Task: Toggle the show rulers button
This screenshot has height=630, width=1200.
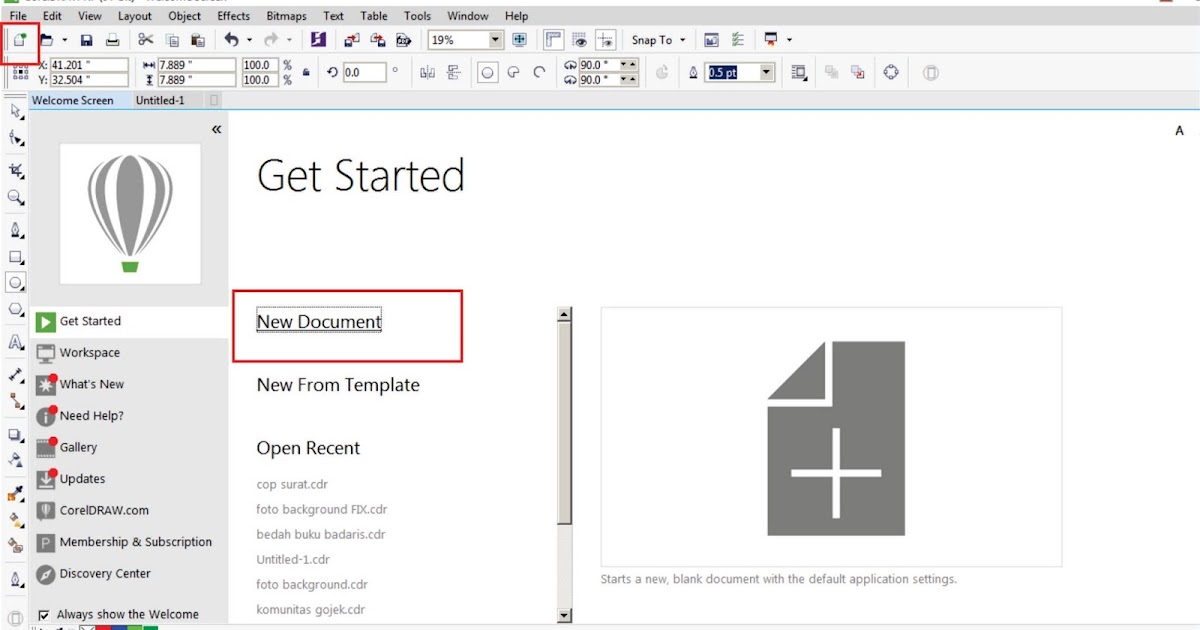Action: click(553, 40)
